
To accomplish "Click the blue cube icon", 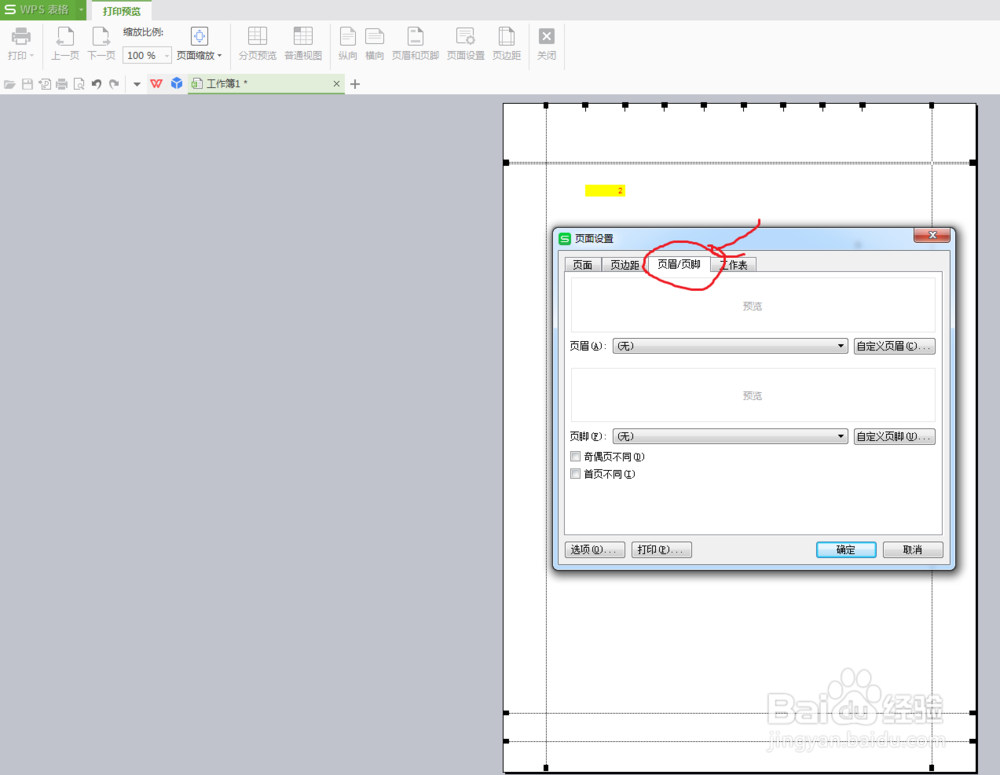I will [177, 84].
